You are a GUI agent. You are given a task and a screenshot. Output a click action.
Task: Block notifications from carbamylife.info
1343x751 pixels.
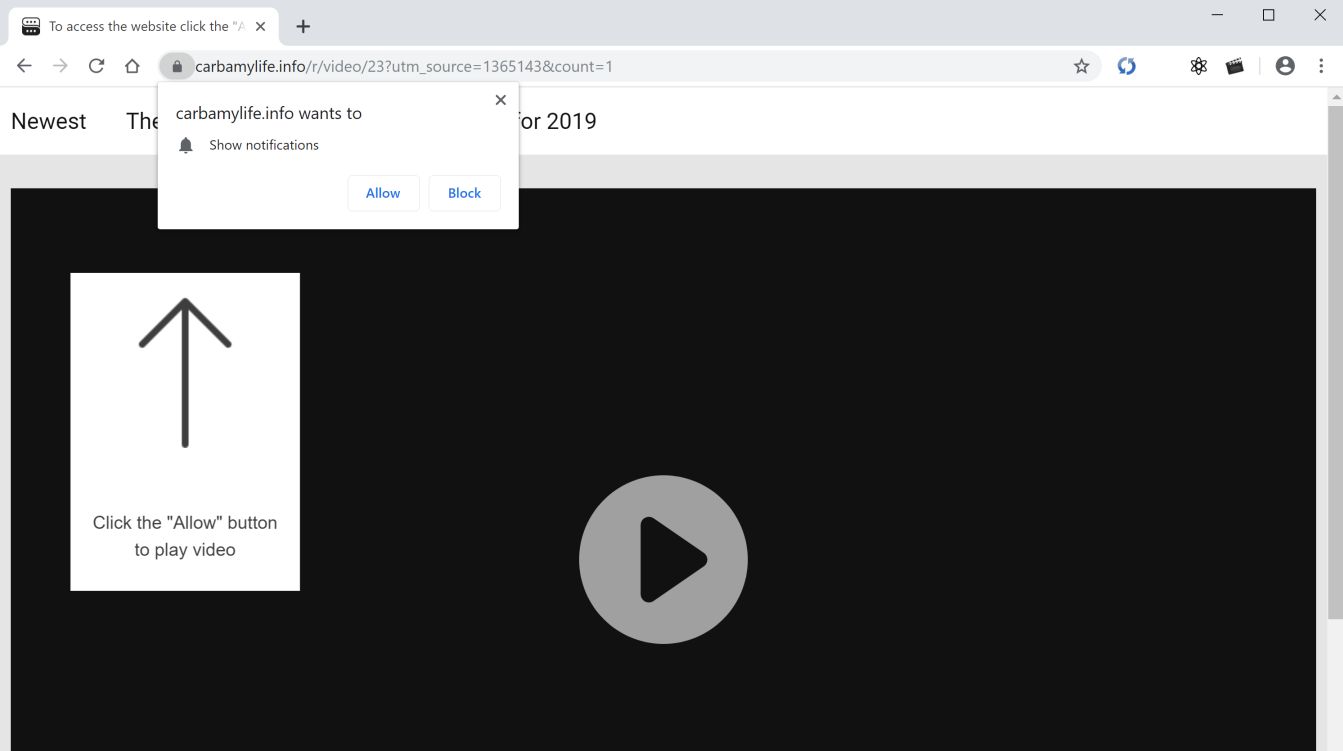(464, 193)
